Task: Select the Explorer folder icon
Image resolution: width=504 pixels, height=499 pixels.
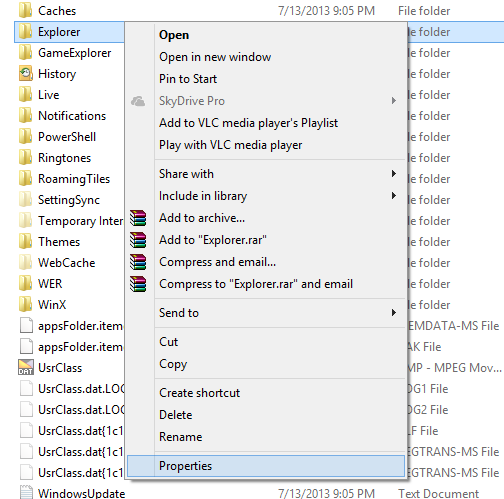Action: [26, 32]
